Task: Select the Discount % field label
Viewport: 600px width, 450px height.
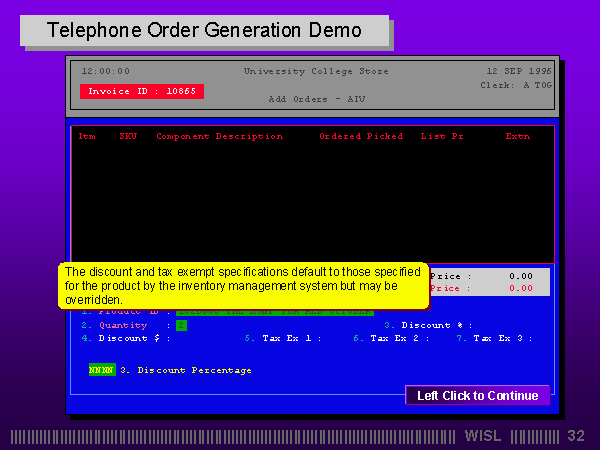Action: pyautogui.click(x=429, y=325)
